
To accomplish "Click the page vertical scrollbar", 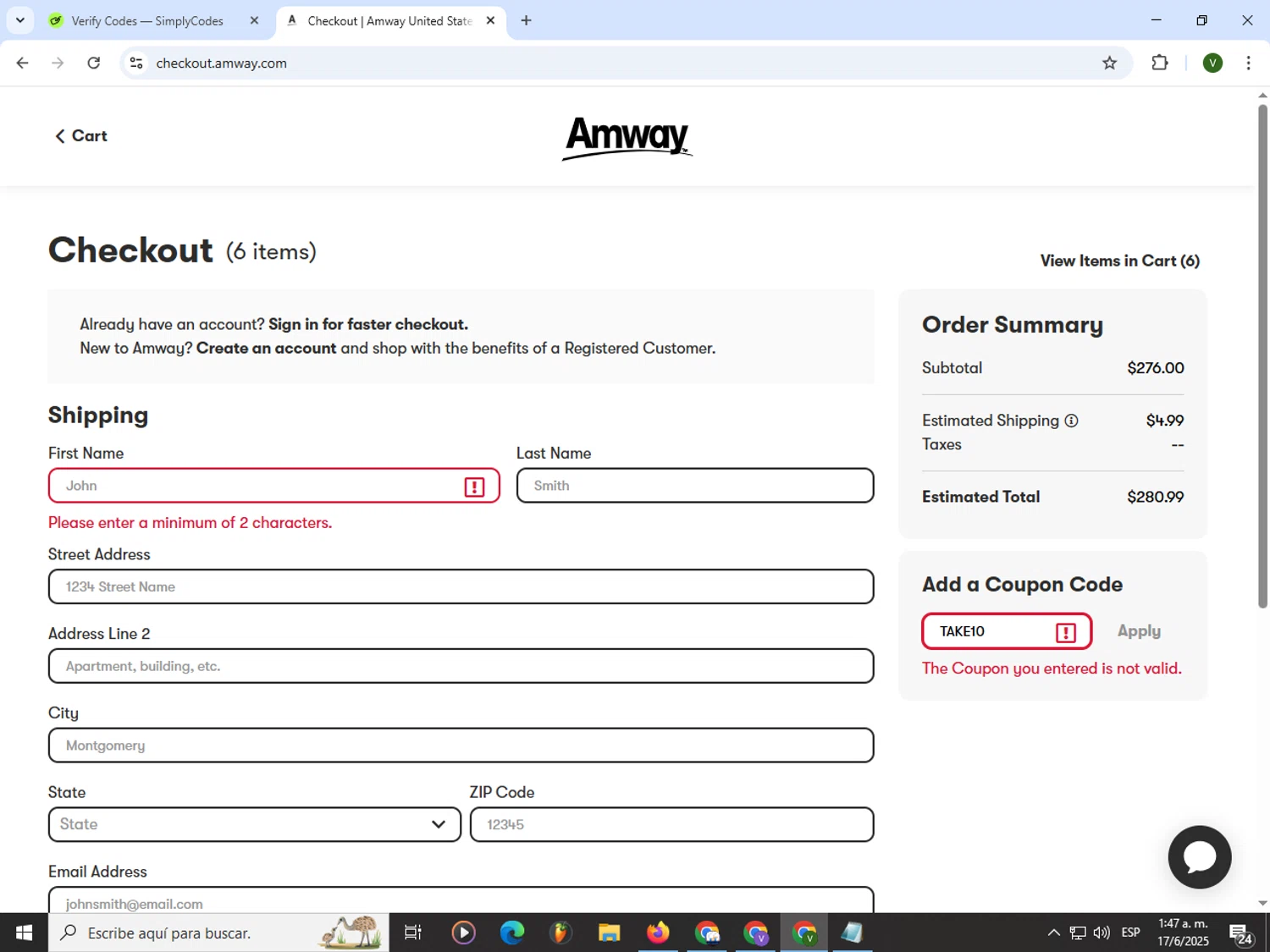I will (x=1262, y=355).
